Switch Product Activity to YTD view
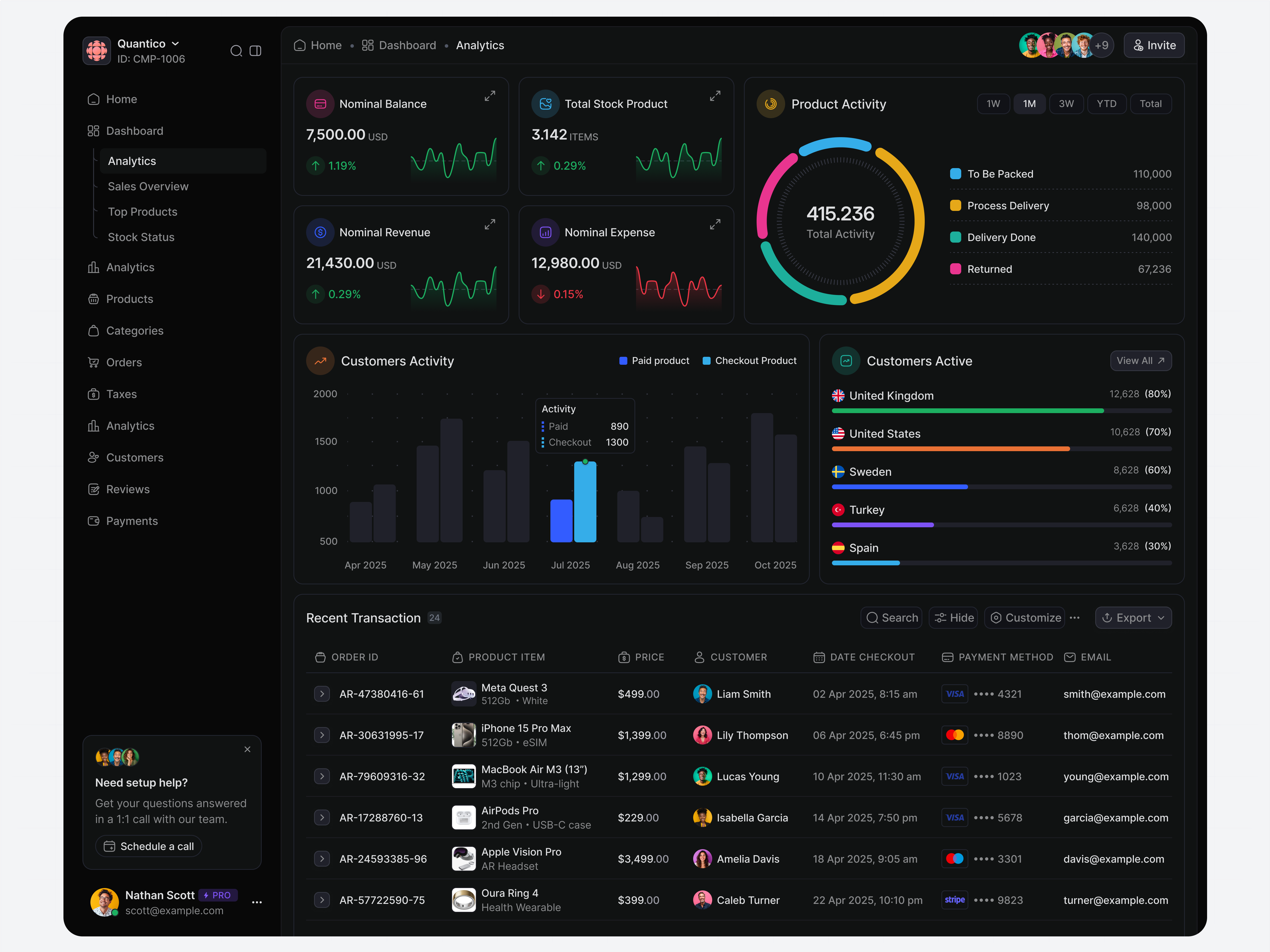Viewport: 1270px width, 952px height. 1106,103
